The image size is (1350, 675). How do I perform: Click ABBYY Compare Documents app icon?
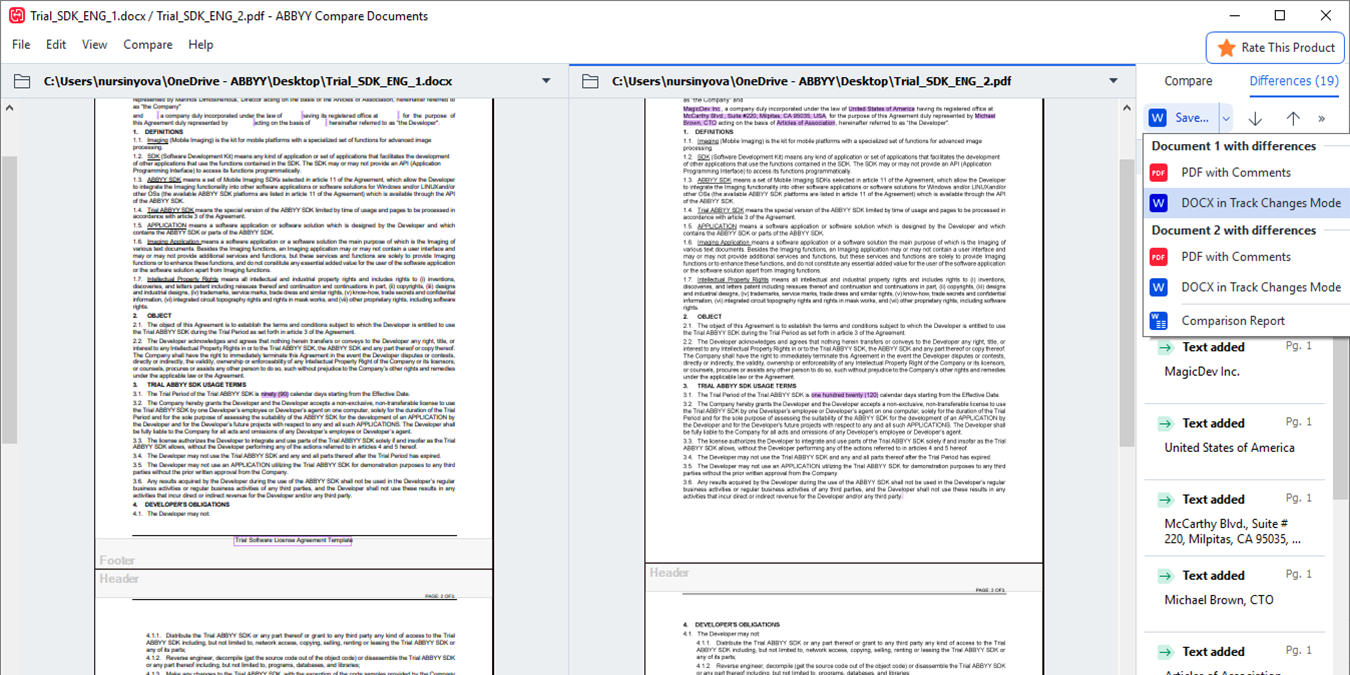tap(16, 16)
